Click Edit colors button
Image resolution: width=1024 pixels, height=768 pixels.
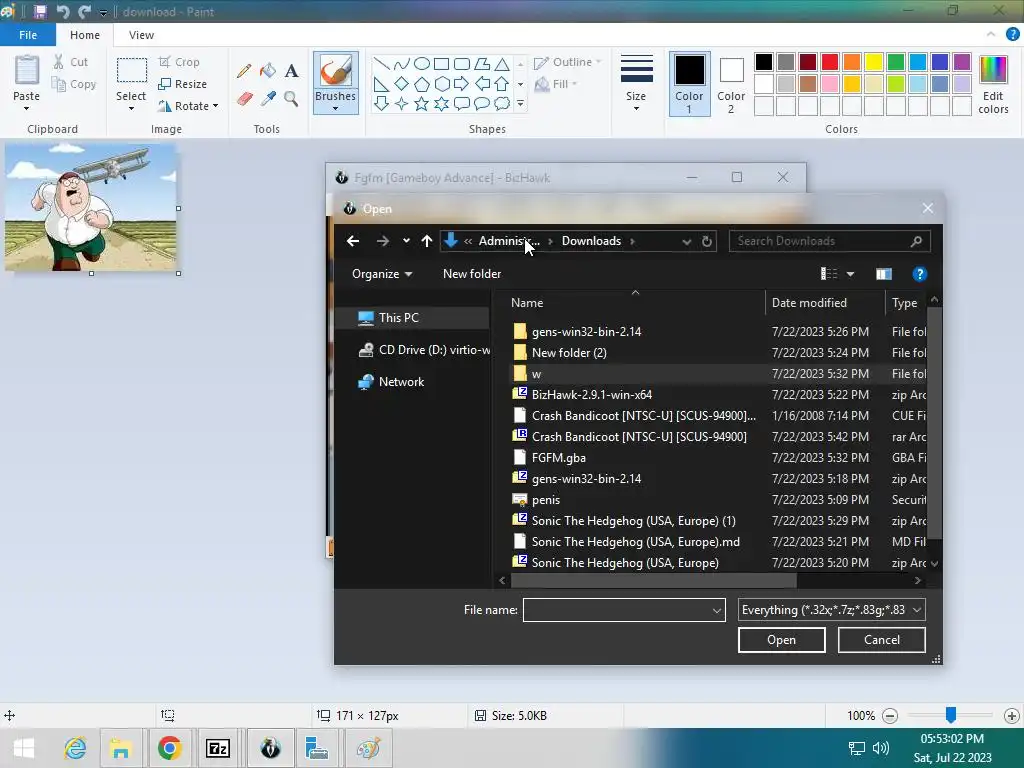tap(993, 85)
